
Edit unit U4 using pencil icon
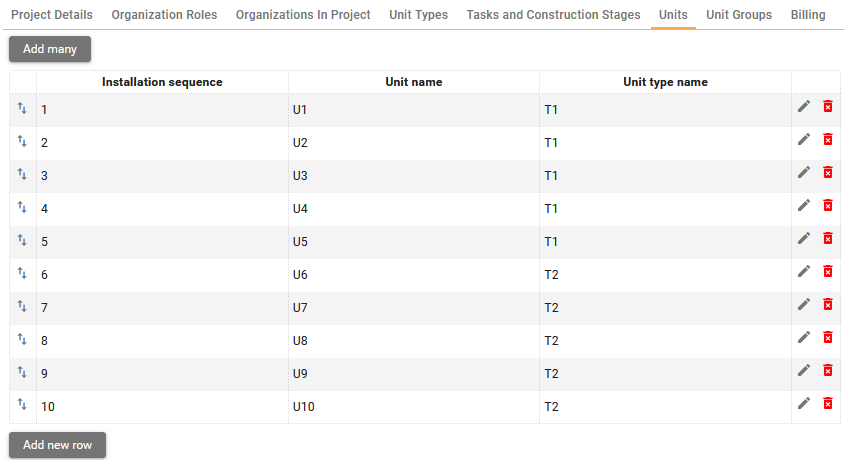(804, 205)
